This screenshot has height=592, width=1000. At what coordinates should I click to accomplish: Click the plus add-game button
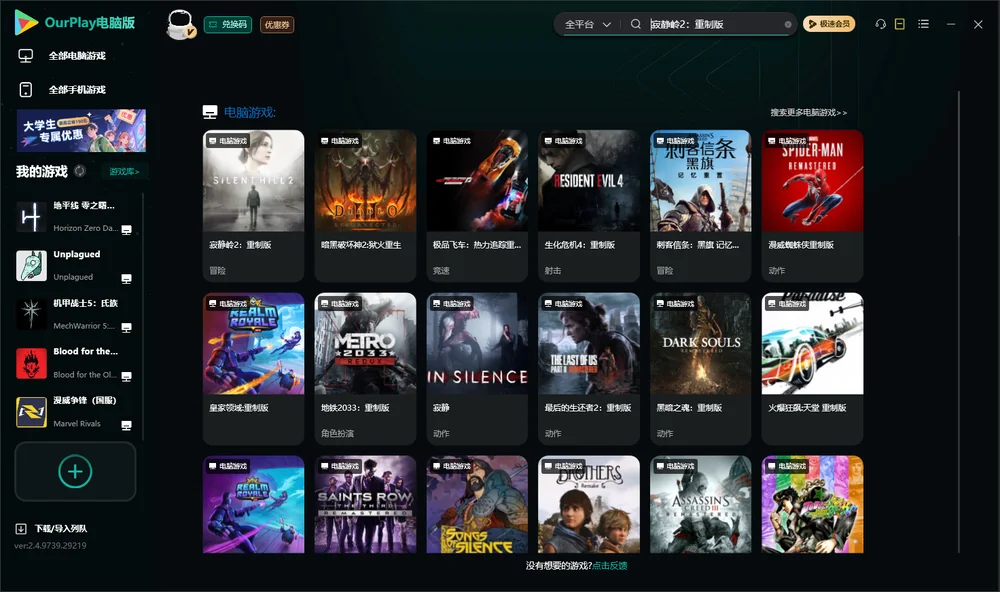coord(75,471)
